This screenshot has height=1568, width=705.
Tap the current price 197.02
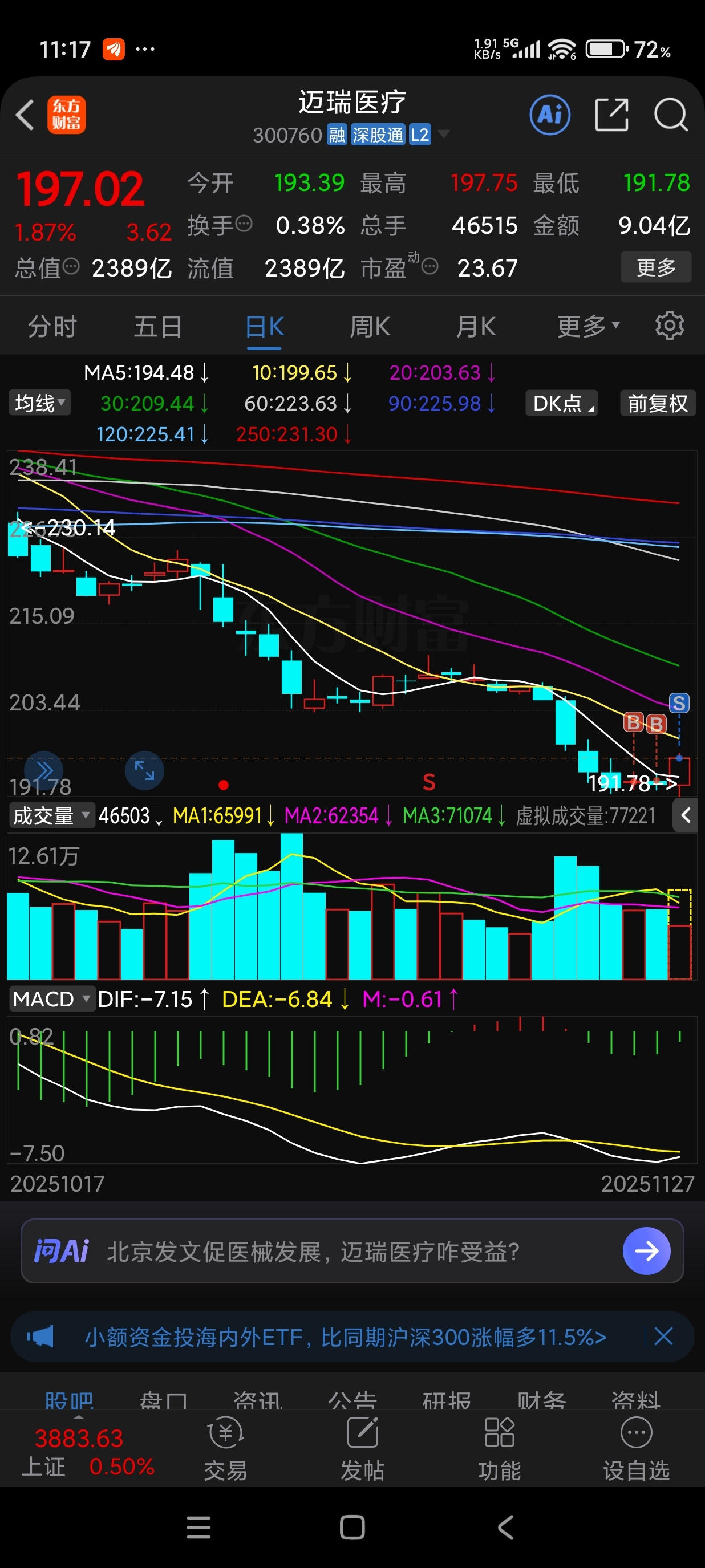click(80, 189)
